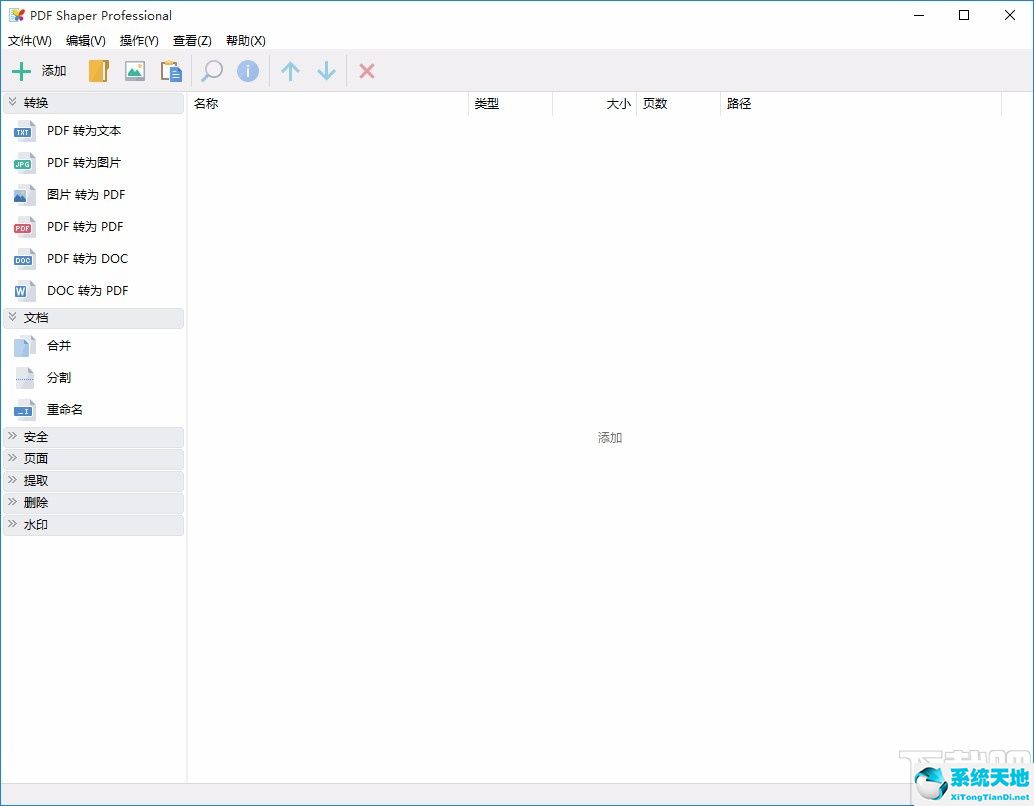Sort by the 大小 column header
This screenshot has width=1034, height=806.
594,104
